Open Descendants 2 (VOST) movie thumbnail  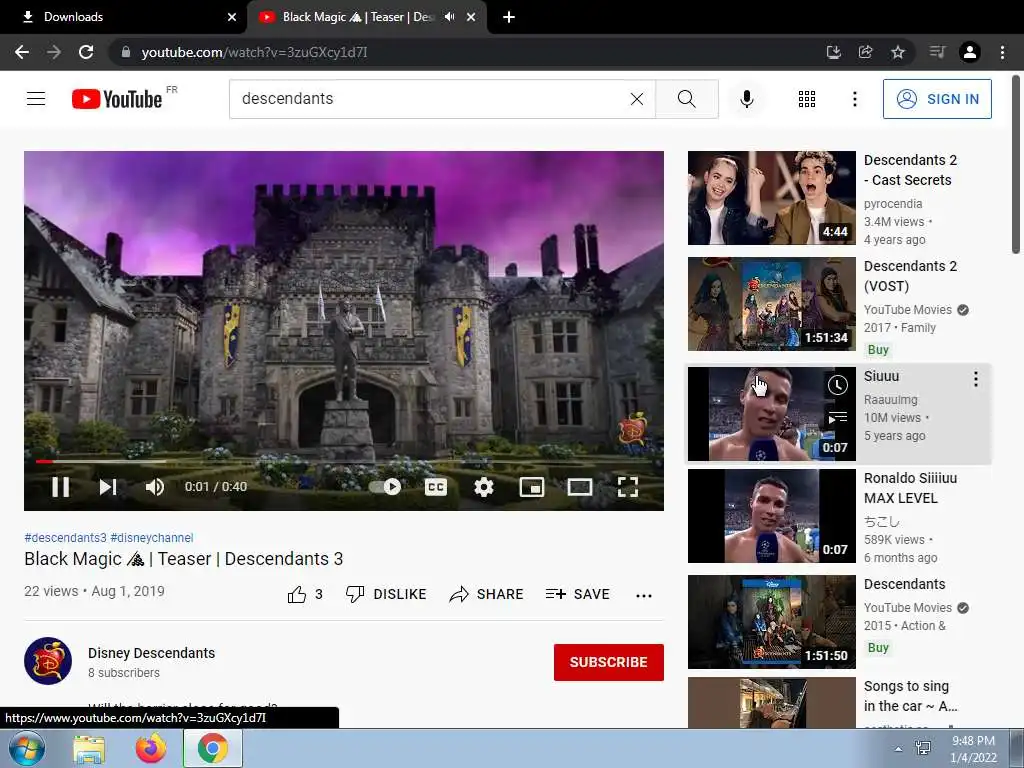(x=771, y=304)
